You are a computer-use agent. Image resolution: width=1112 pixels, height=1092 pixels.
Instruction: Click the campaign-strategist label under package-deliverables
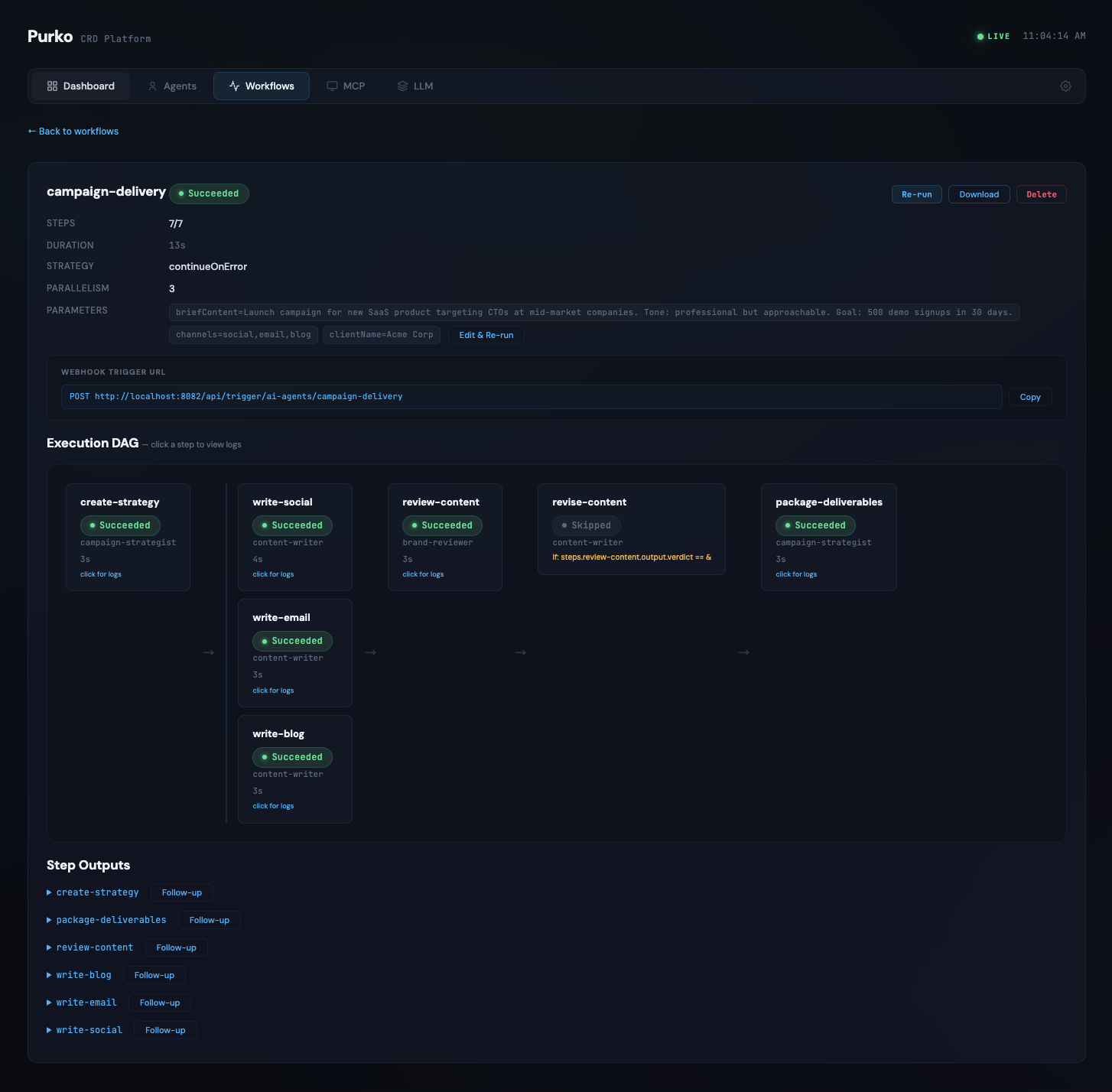tap(824, 543)
